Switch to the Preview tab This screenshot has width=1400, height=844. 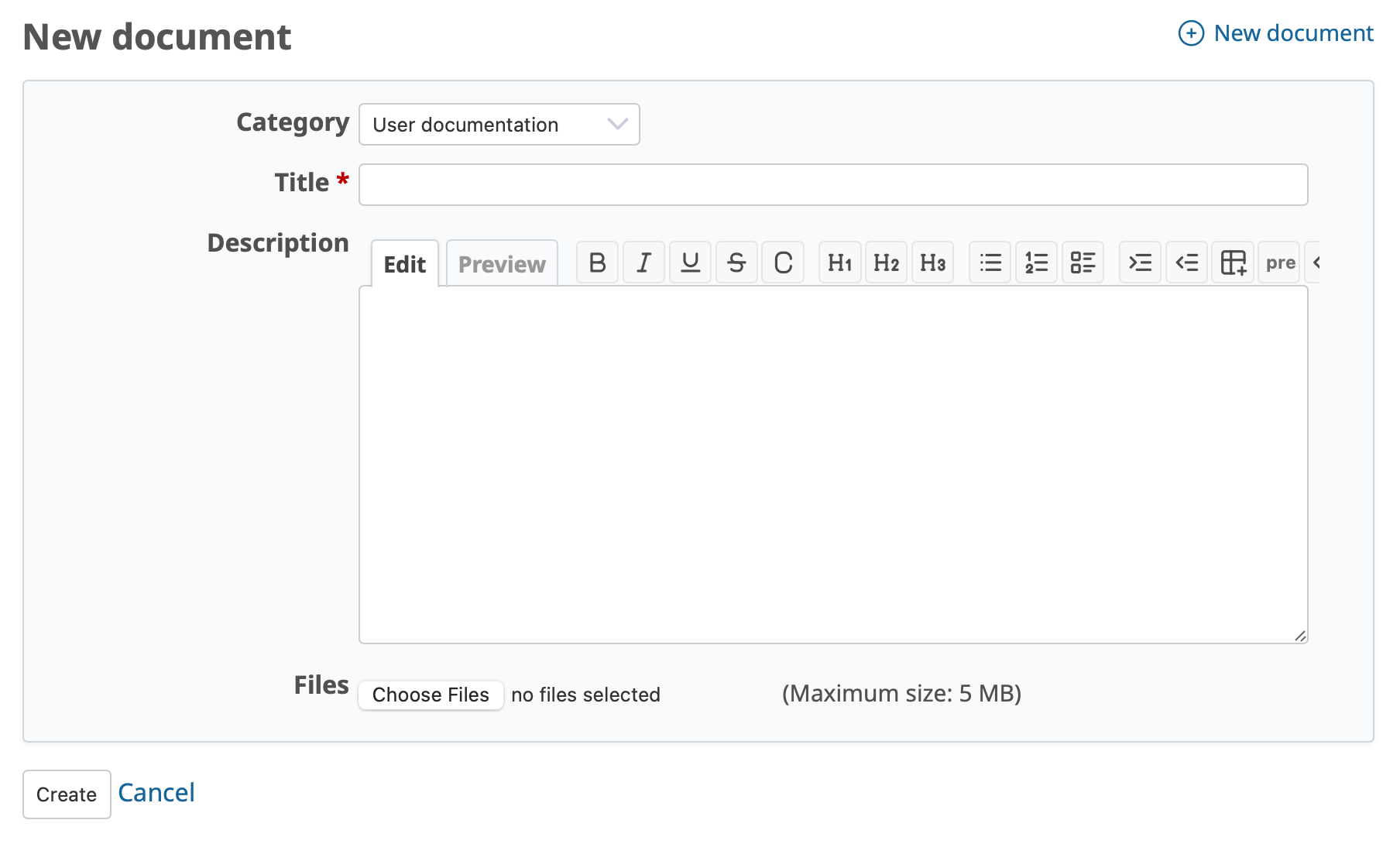coord(502,264)
